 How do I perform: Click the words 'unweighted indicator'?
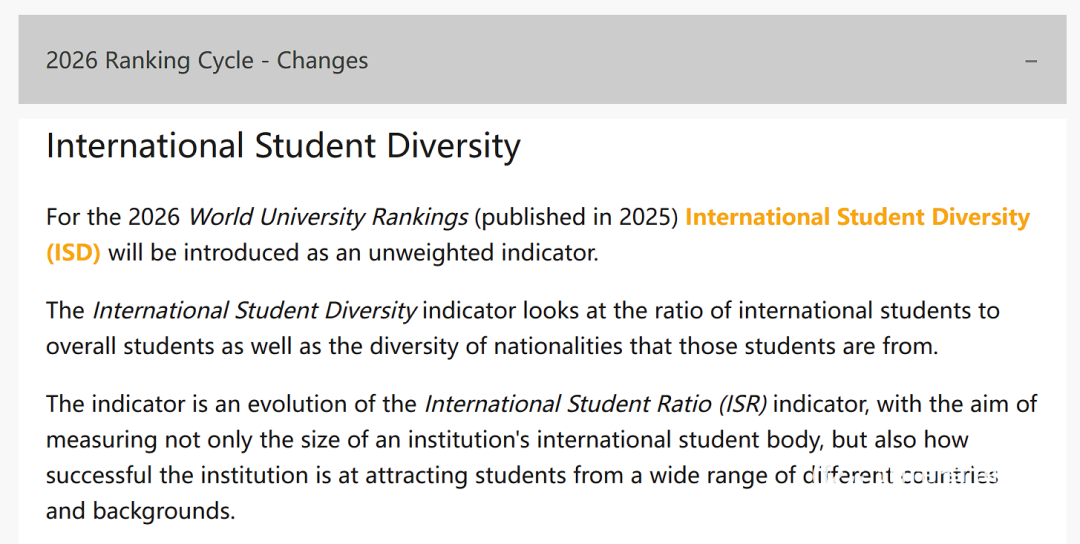484,253
